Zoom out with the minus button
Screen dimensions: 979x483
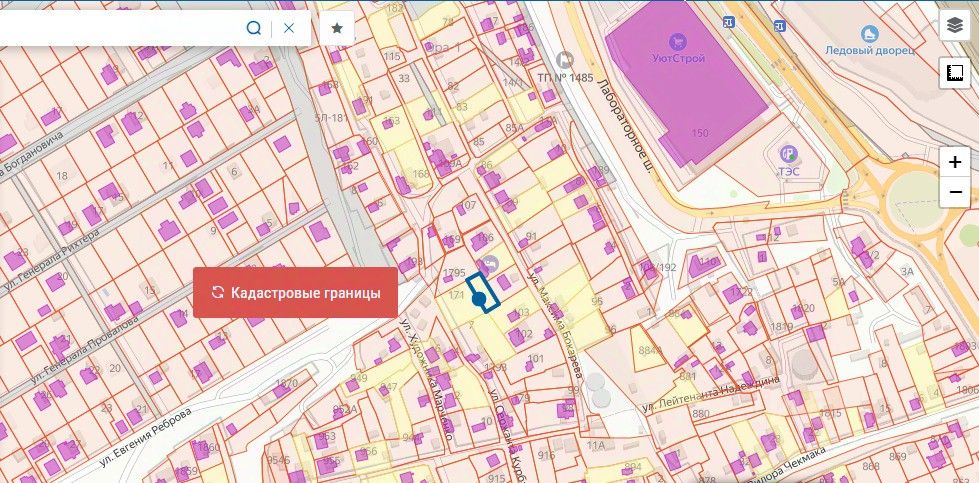tap(955, 192)
